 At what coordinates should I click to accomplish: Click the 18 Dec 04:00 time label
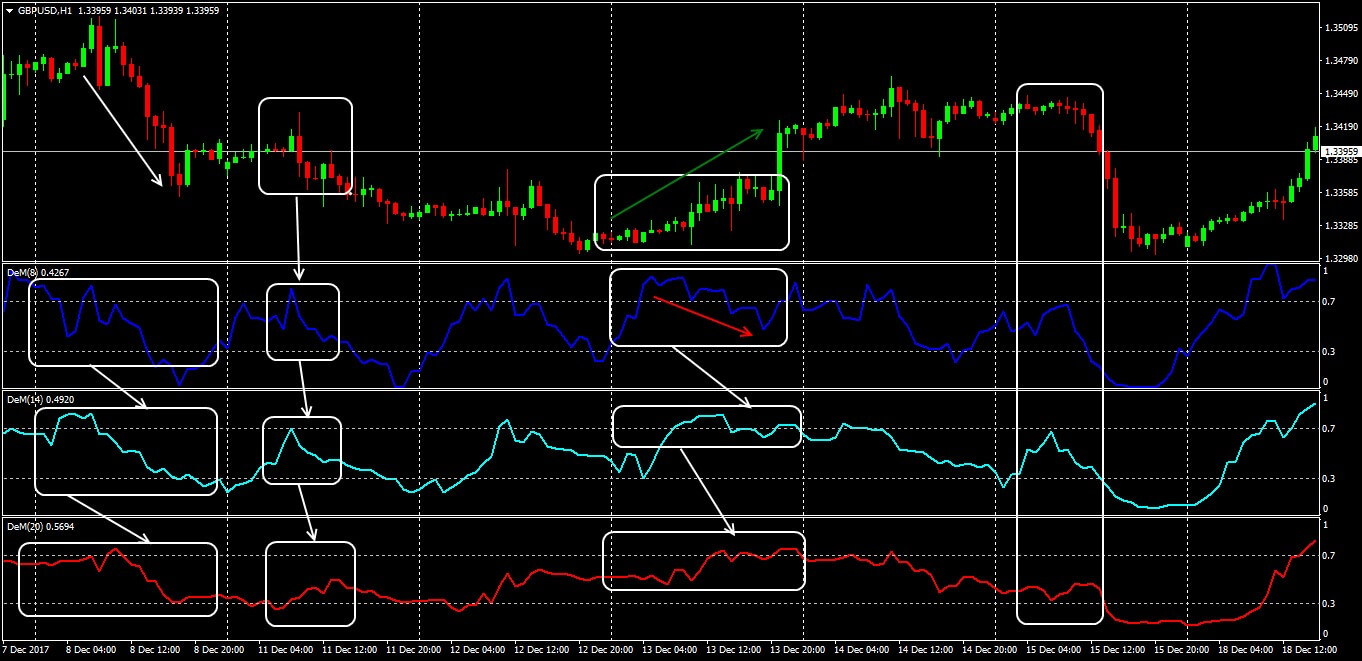click(1246, 650)
